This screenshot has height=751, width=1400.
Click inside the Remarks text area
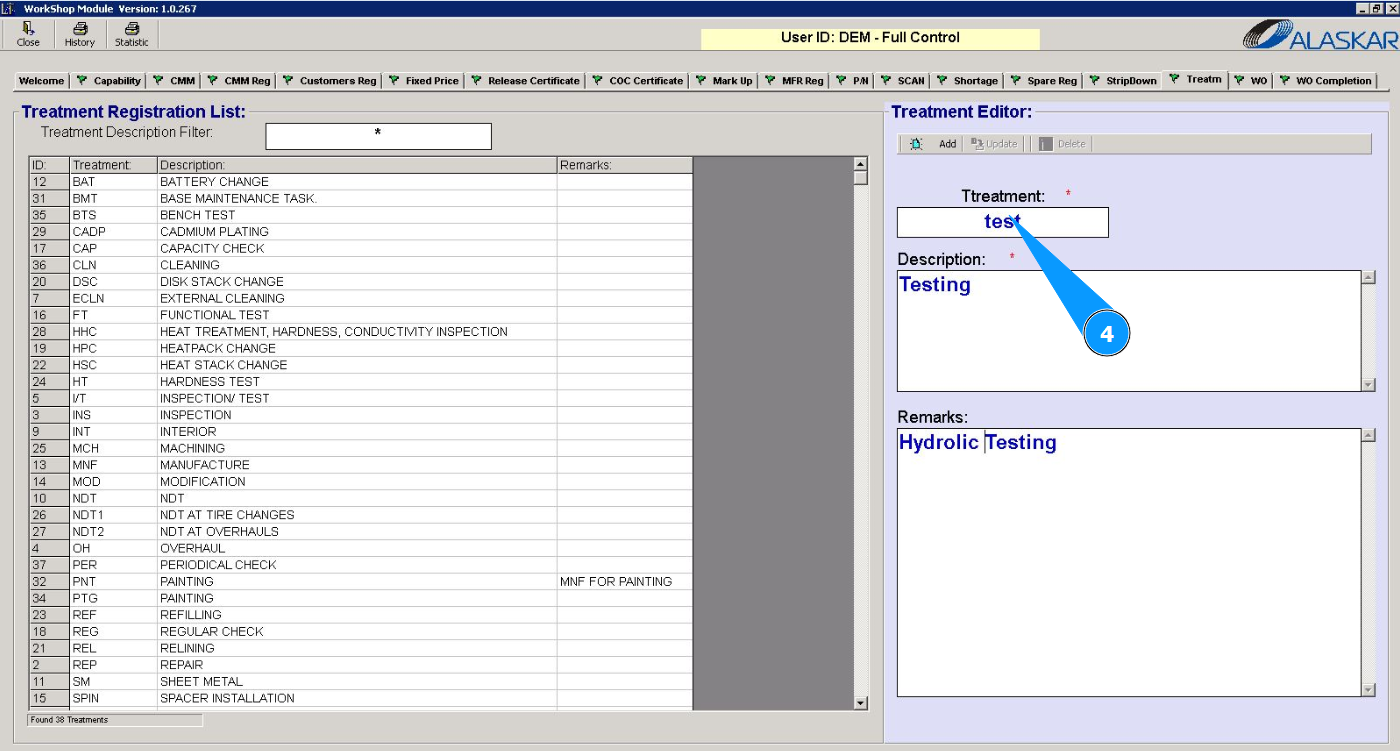(x=1129, y=562)
